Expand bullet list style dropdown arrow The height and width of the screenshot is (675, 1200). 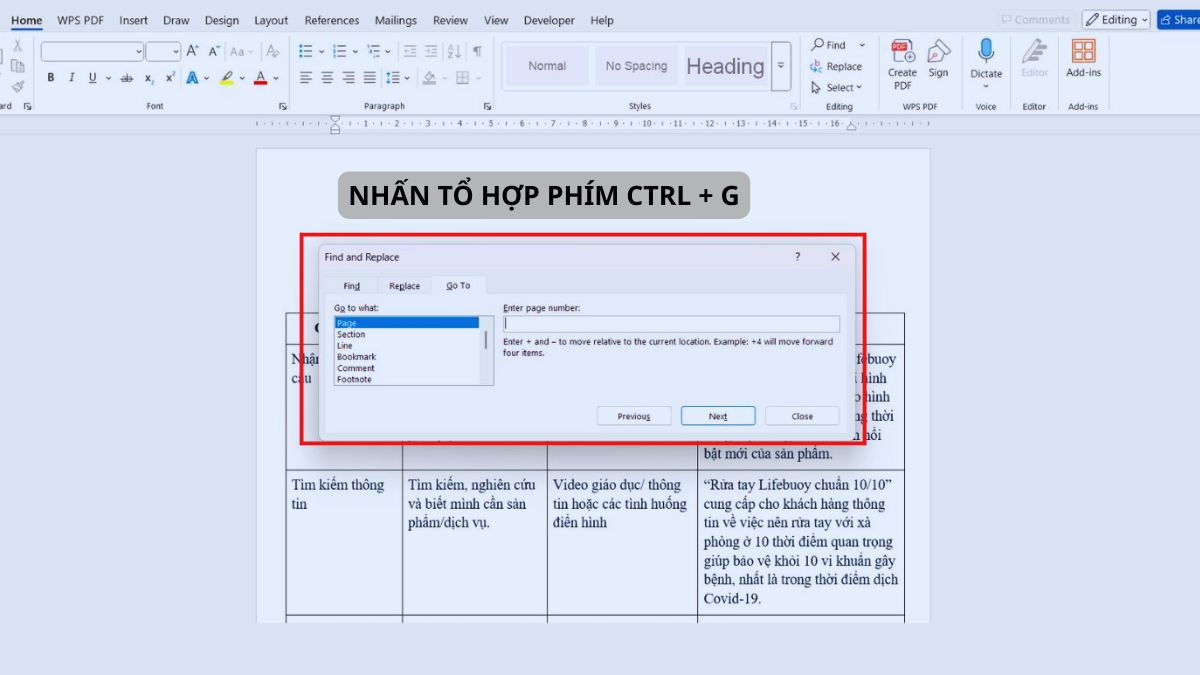320,51
